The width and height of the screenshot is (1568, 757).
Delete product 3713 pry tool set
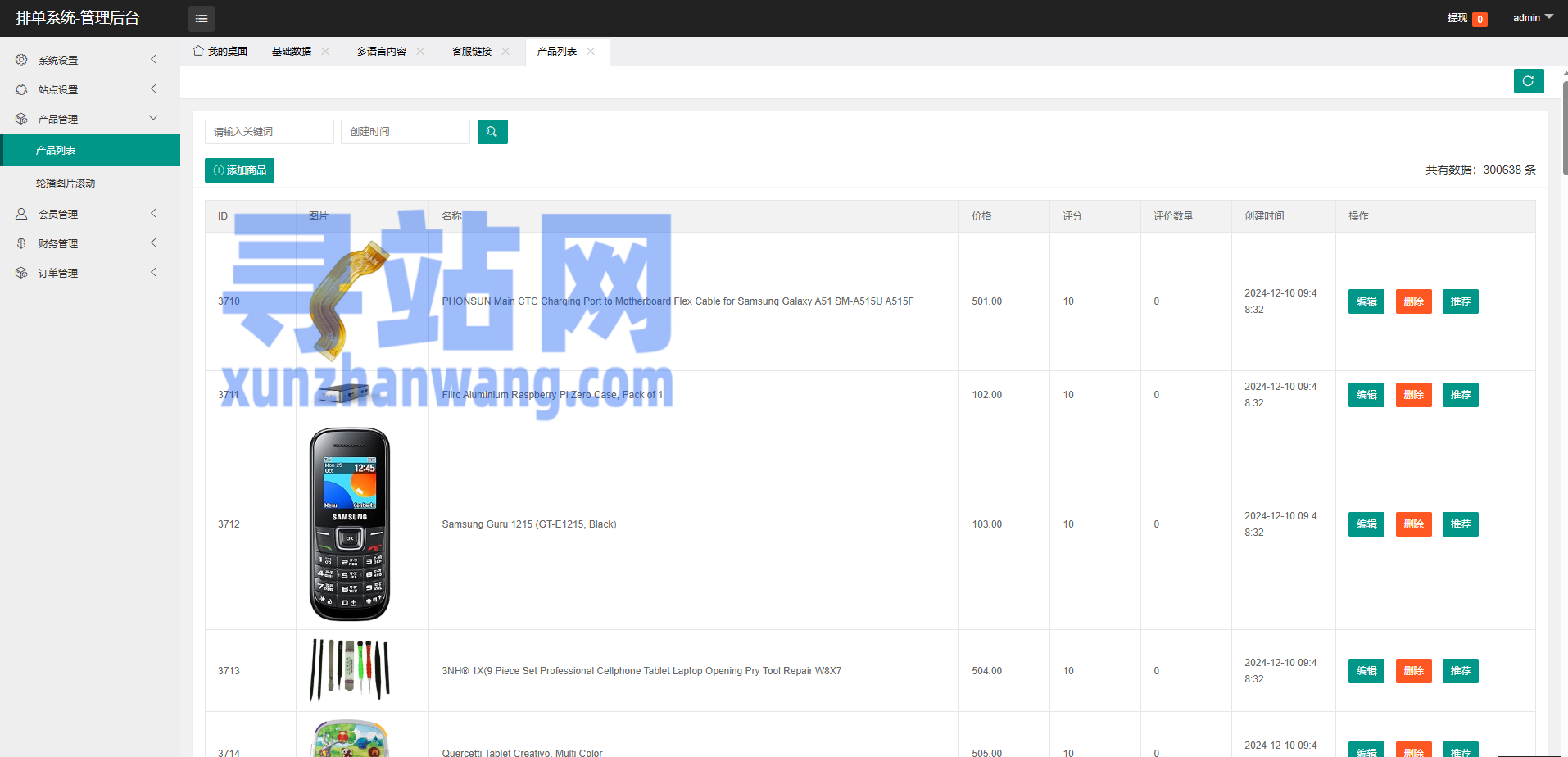1414,671
